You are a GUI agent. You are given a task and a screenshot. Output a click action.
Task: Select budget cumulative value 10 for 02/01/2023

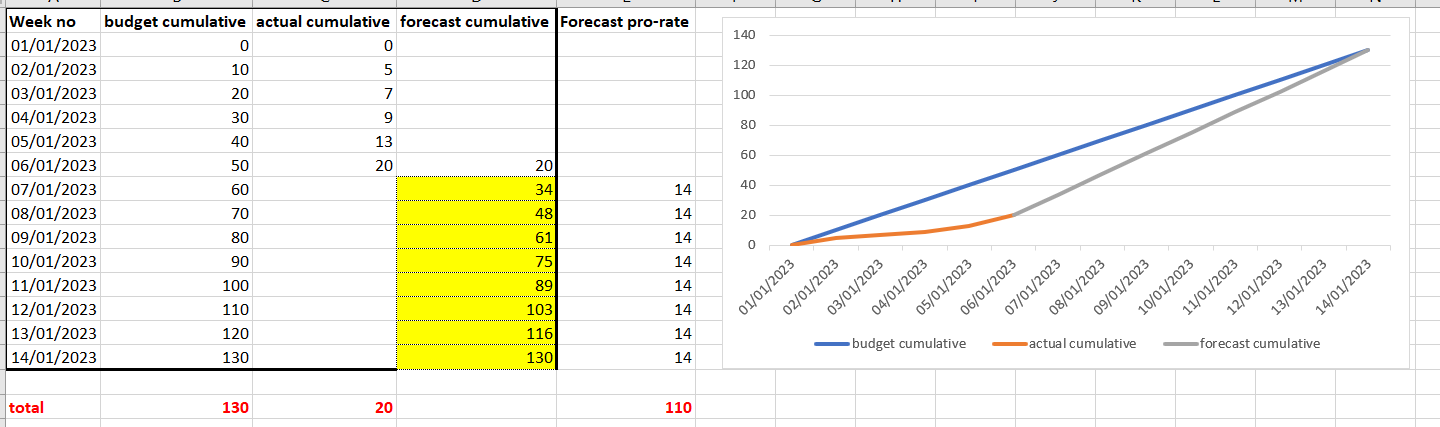pos(176,69)
